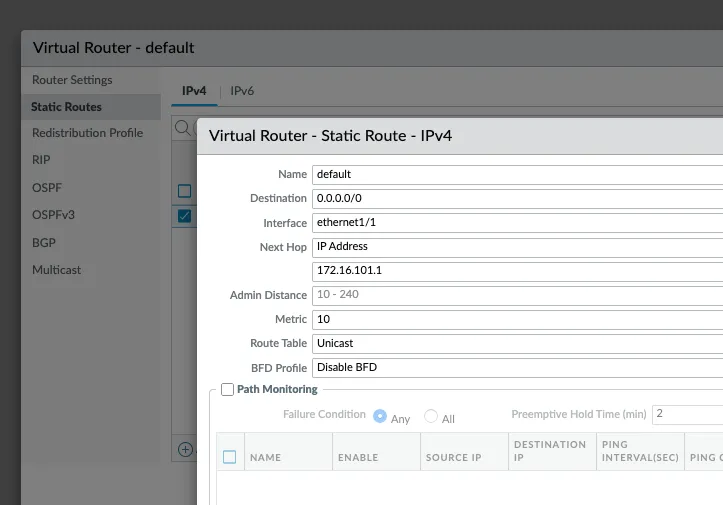Sort by the DESTINATION IP column header
Image resolution: width=723 pixels, height=505 pixels.
pos(550,451)
